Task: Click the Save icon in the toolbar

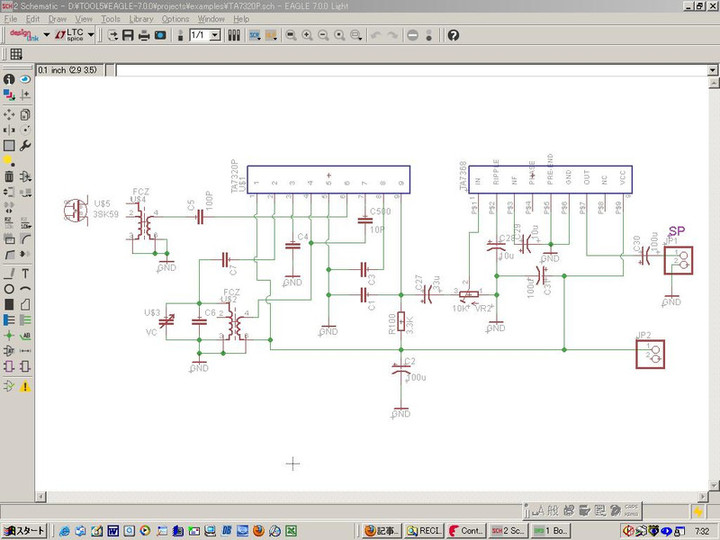Action: tap(129, 35)
